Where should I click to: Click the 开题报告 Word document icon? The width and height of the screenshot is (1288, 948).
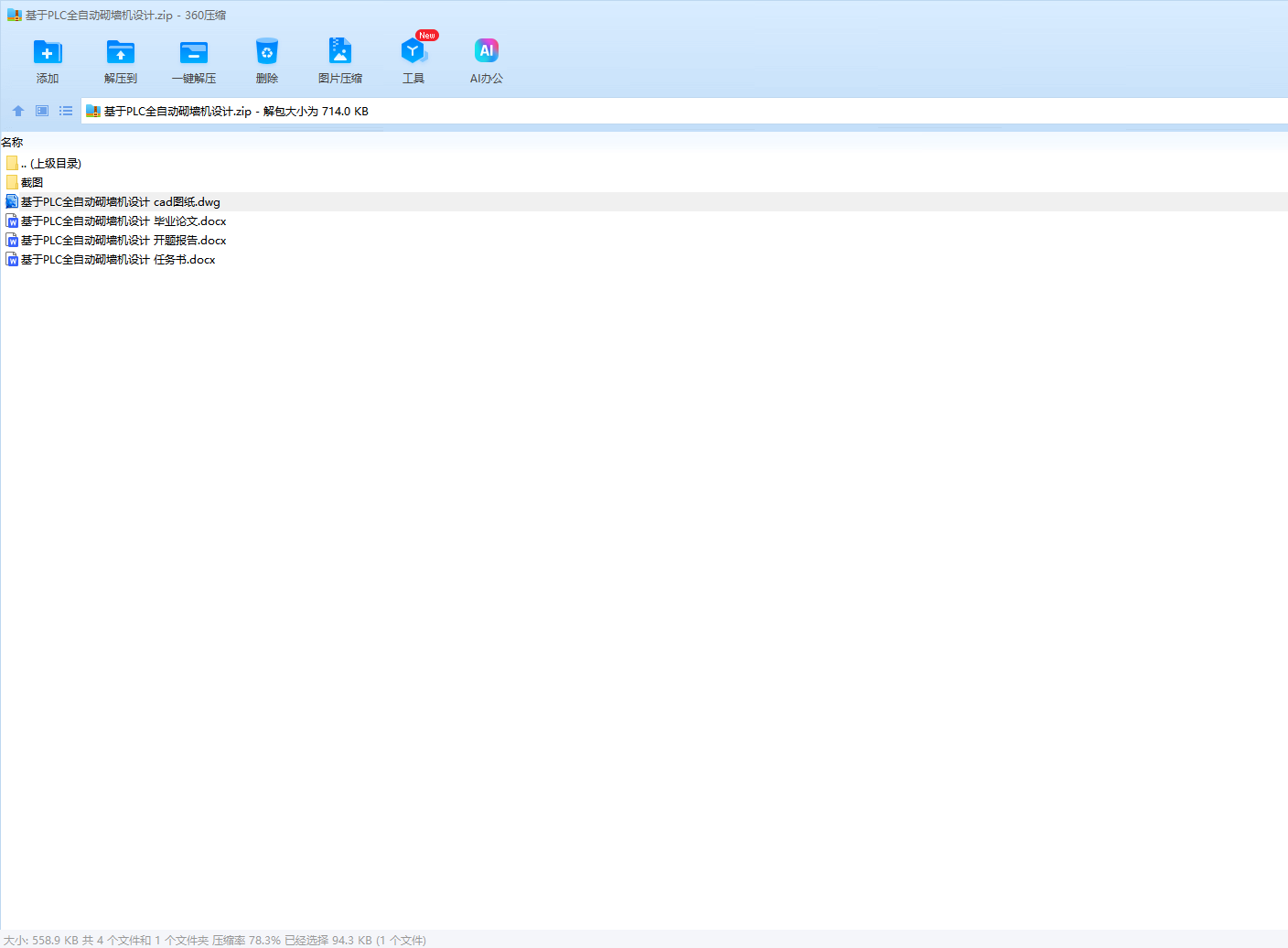tap(12, 240)
